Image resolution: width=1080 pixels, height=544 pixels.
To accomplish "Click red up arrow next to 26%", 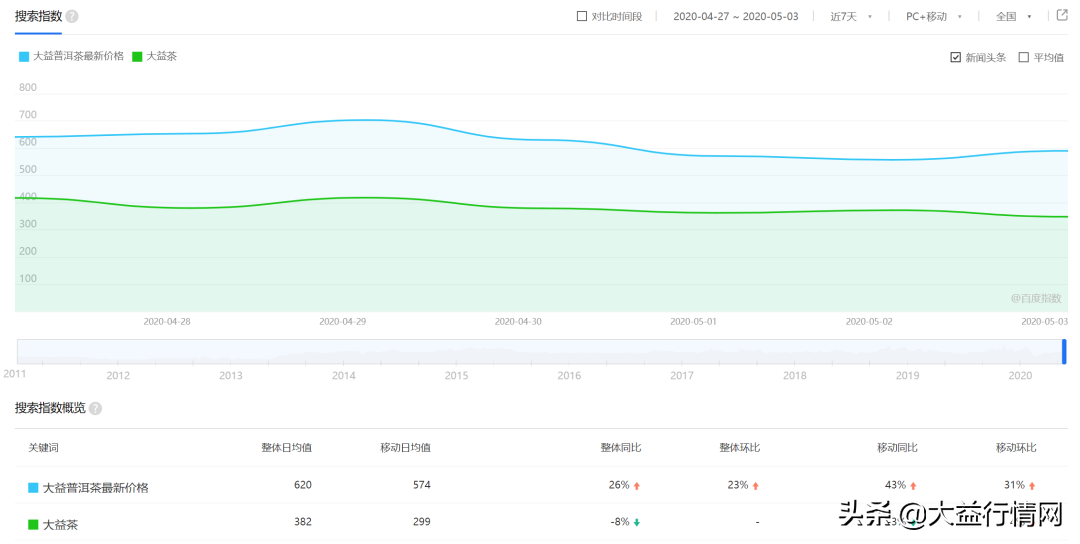I will [x=636, y=486].
